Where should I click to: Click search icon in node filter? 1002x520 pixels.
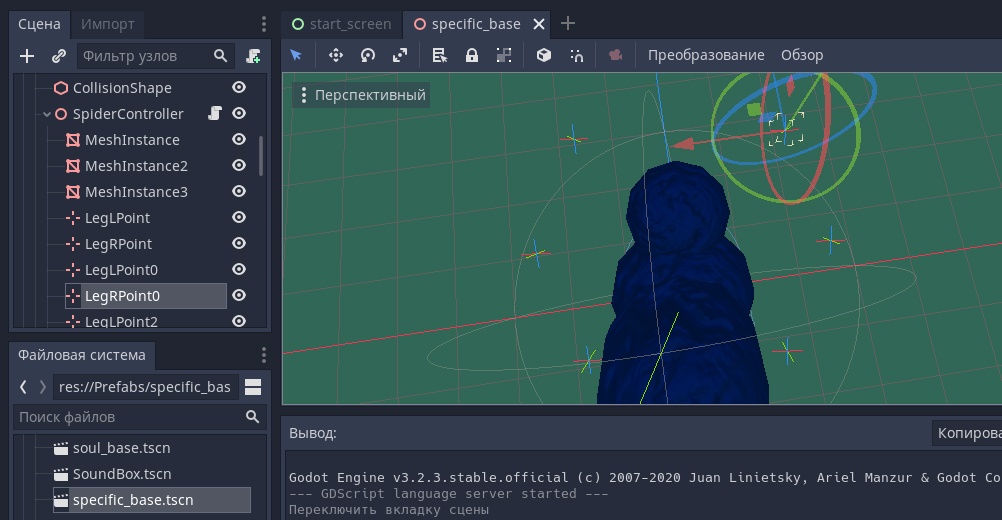pos(220,56)
